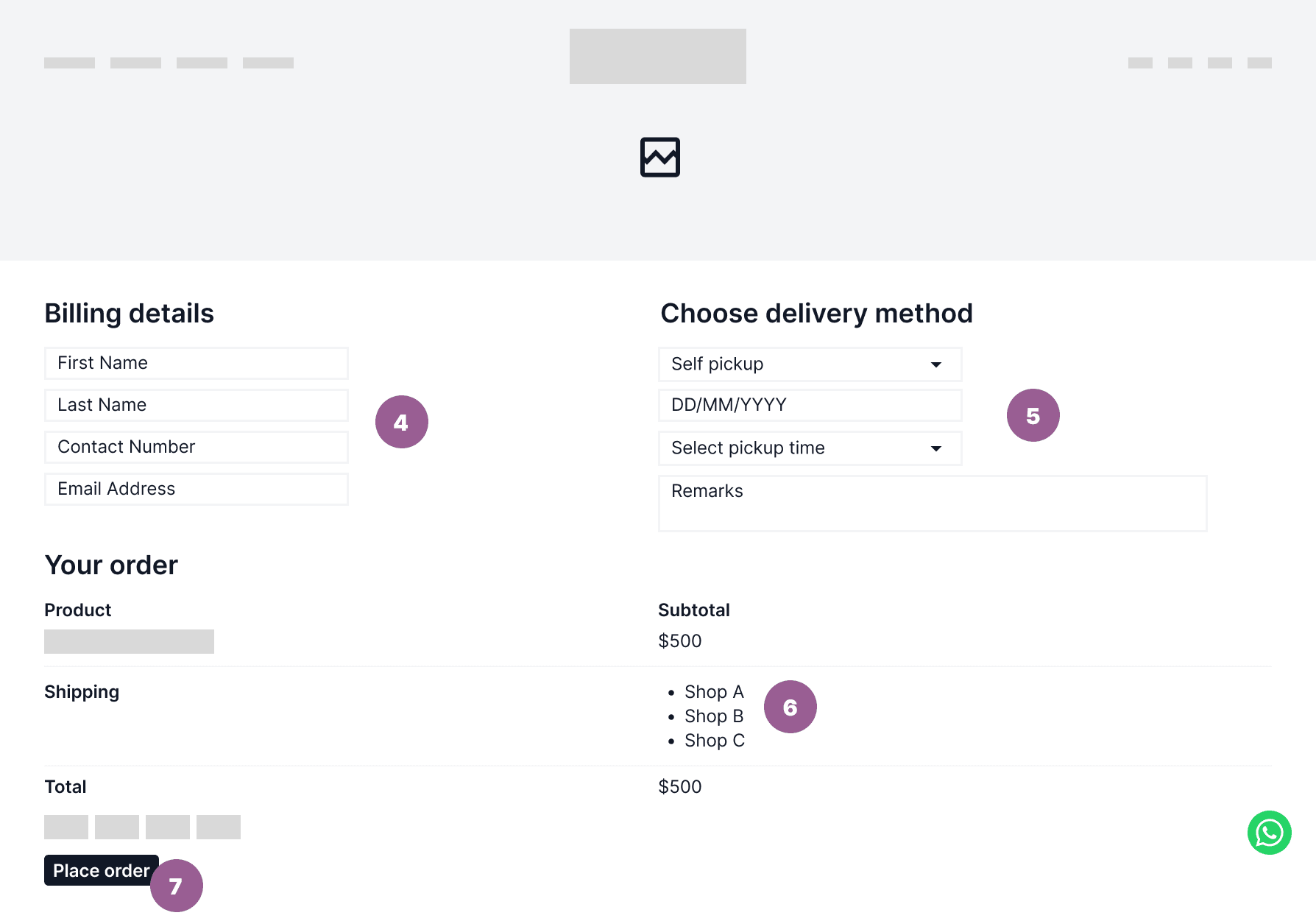The image size is (1316, 921).
Task: Click the first navigation link in the header
Action: point(69,63)
